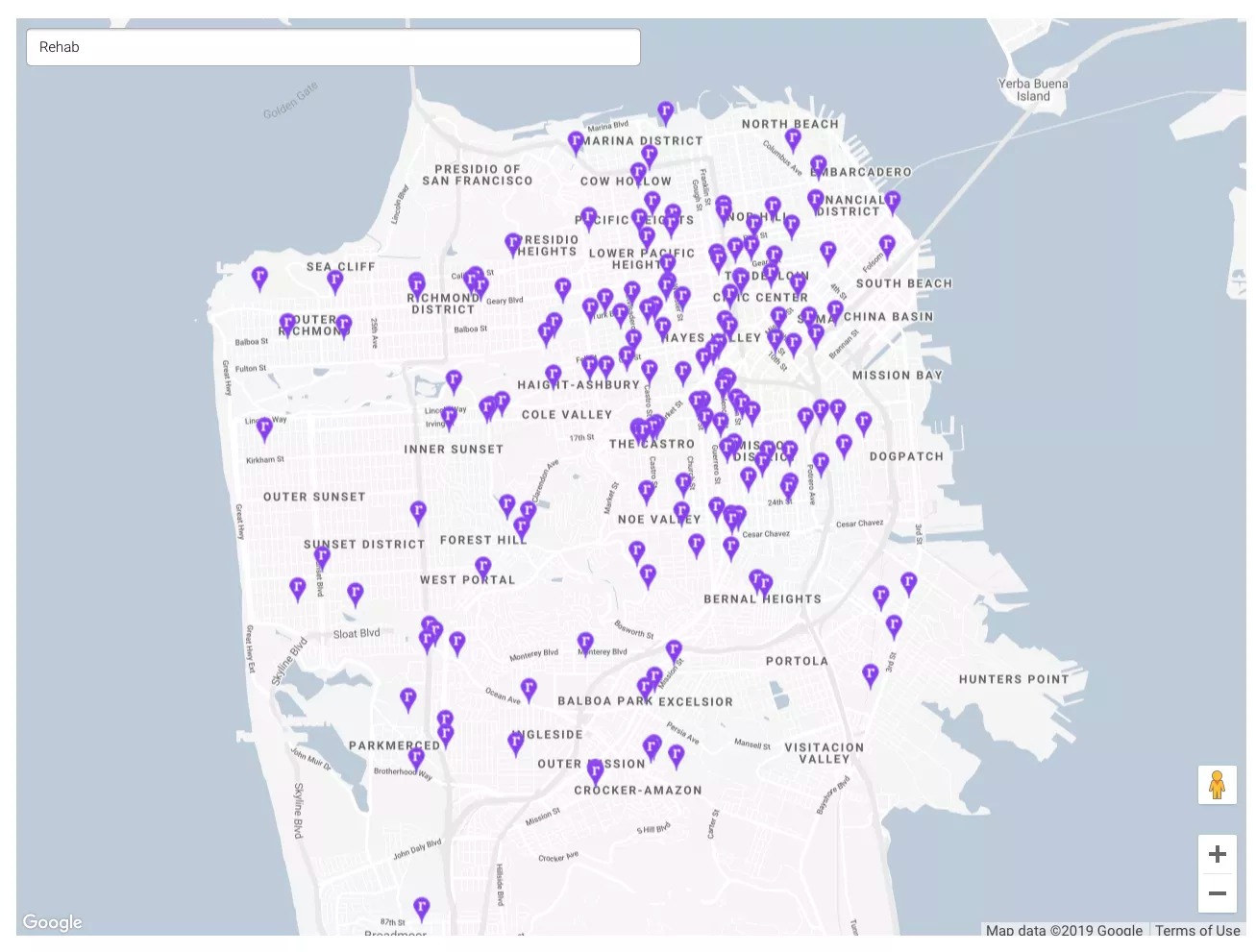Click the Yerba Buena Island label

click(1033, 90)
